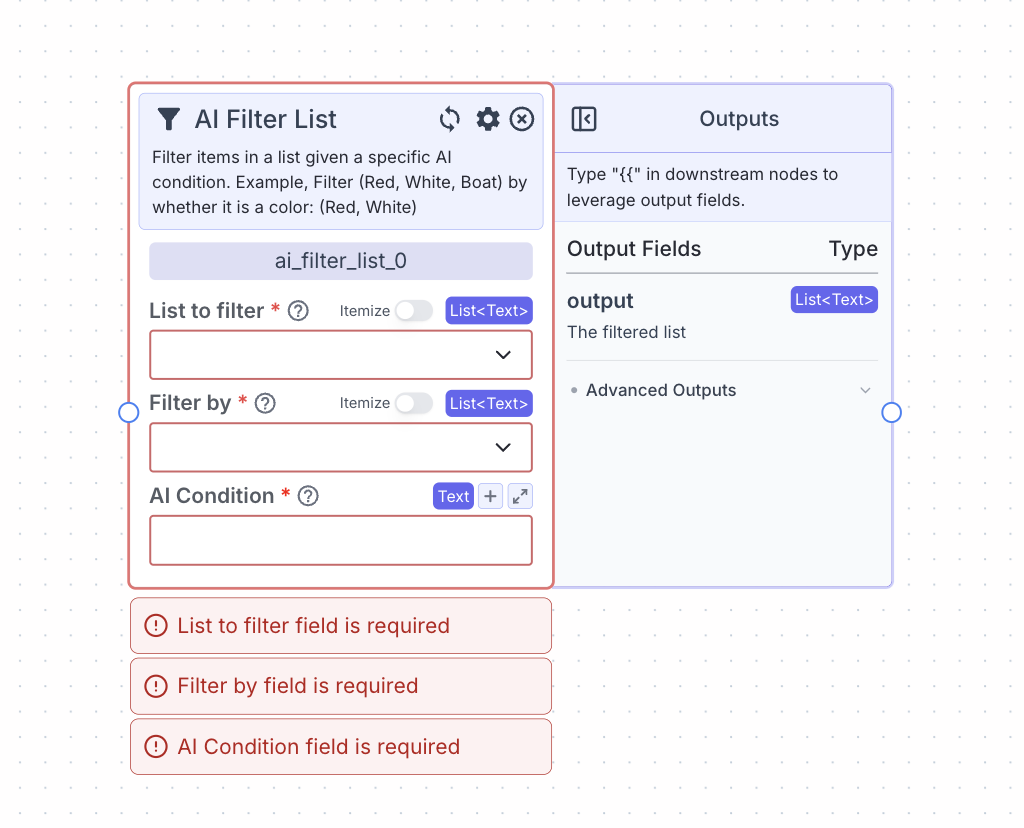The width and height of the screenshot is (1024, 828).
Task: Collapse the Outputs panel via its sidebar icon
Action: click(x=584, y=118)
